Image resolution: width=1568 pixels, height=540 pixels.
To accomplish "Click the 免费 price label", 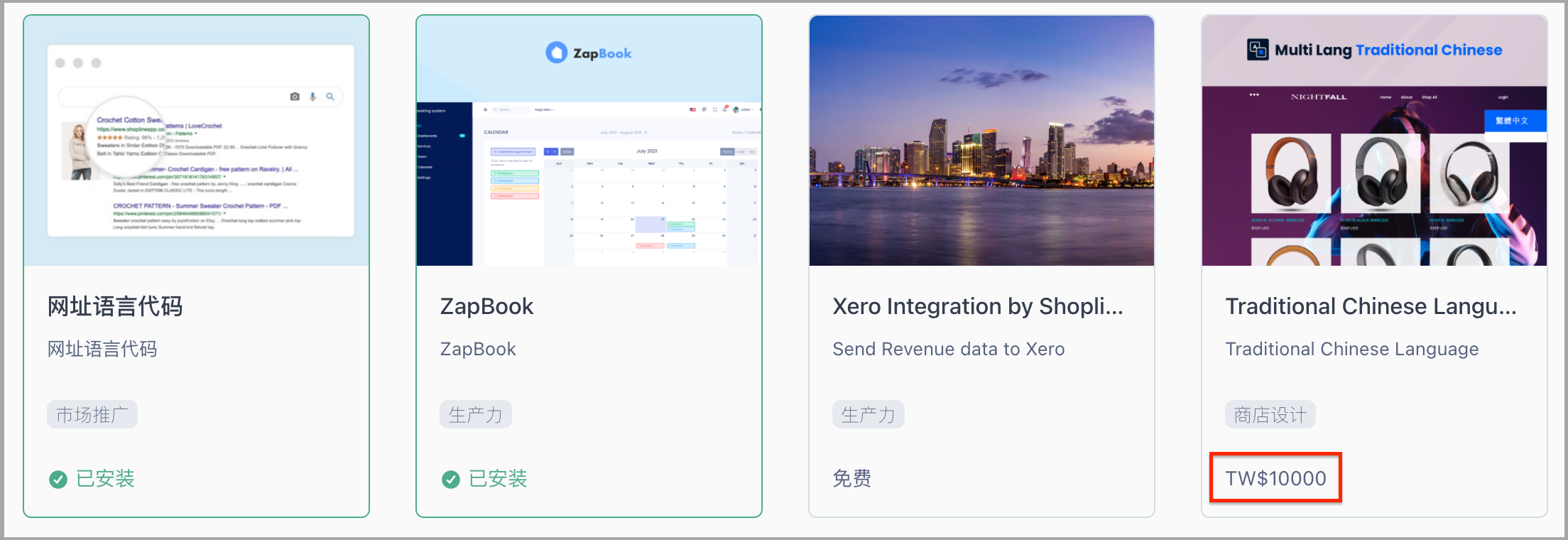I will [852, 478].
